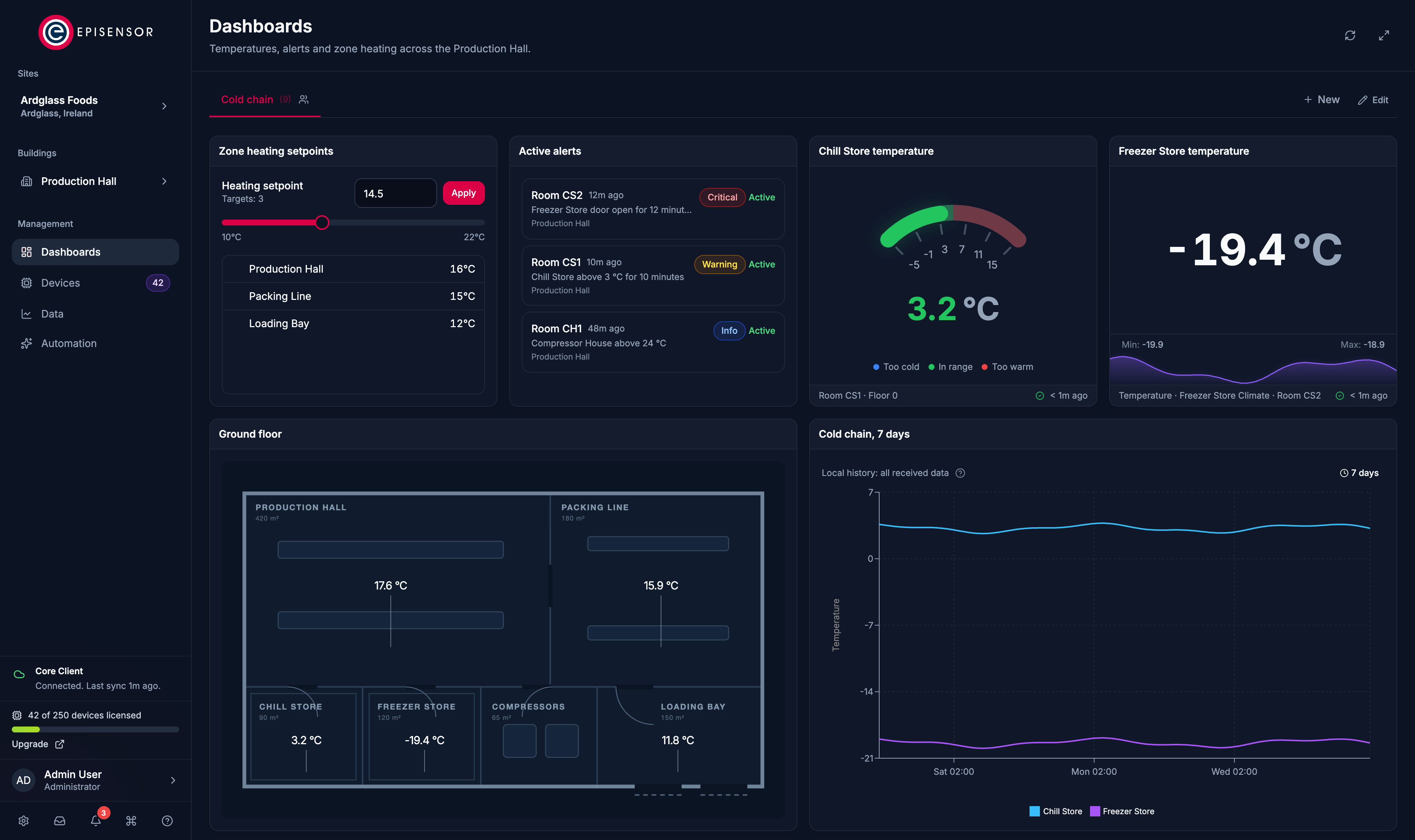The height and width of the screenshot is (840, 1415).
Task: Toggle Chill Store series in chart legend
Action: tap(1056, 811)
